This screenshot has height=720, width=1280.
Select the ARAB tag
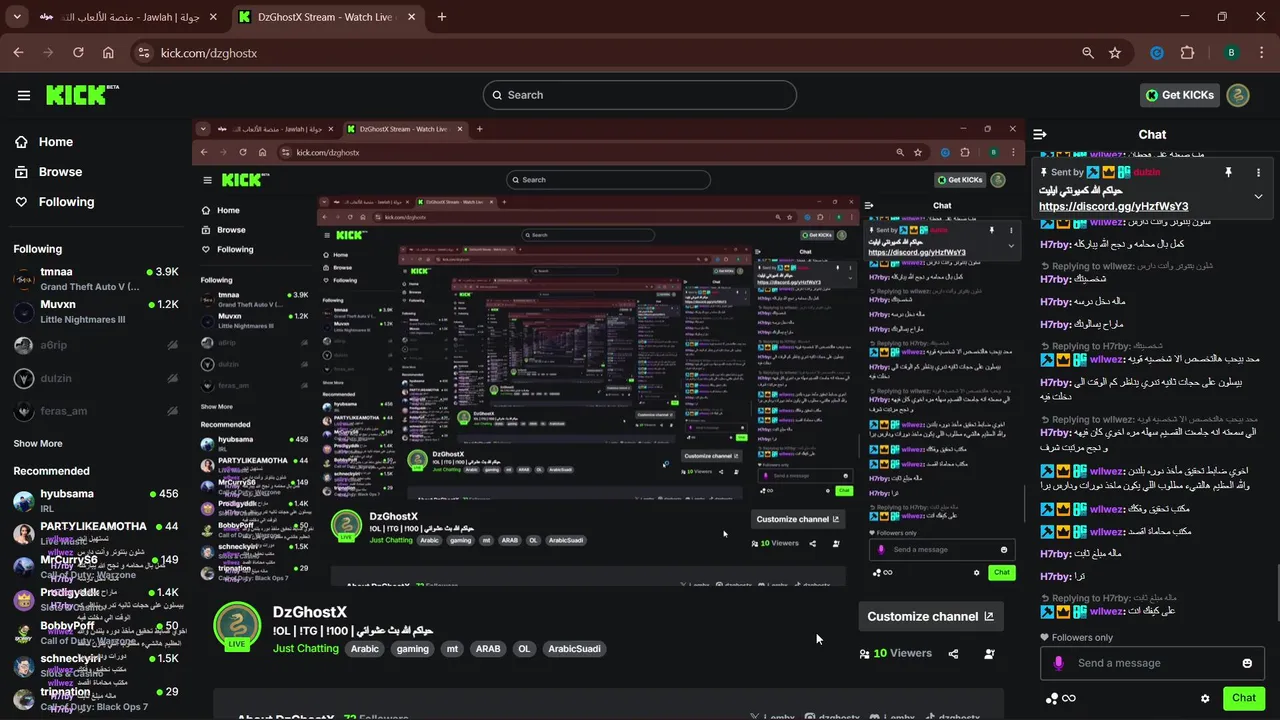tap(488, 649)
